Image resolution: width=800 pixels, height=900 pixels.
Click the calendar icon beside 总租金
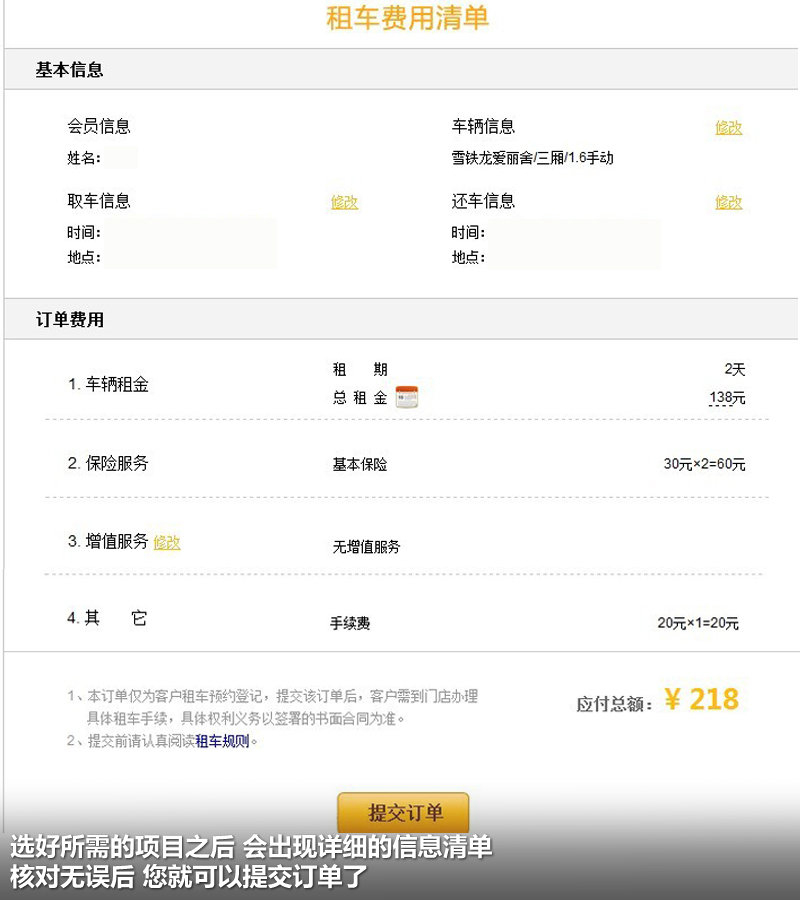pyautogui.click(x=407, y=397)
